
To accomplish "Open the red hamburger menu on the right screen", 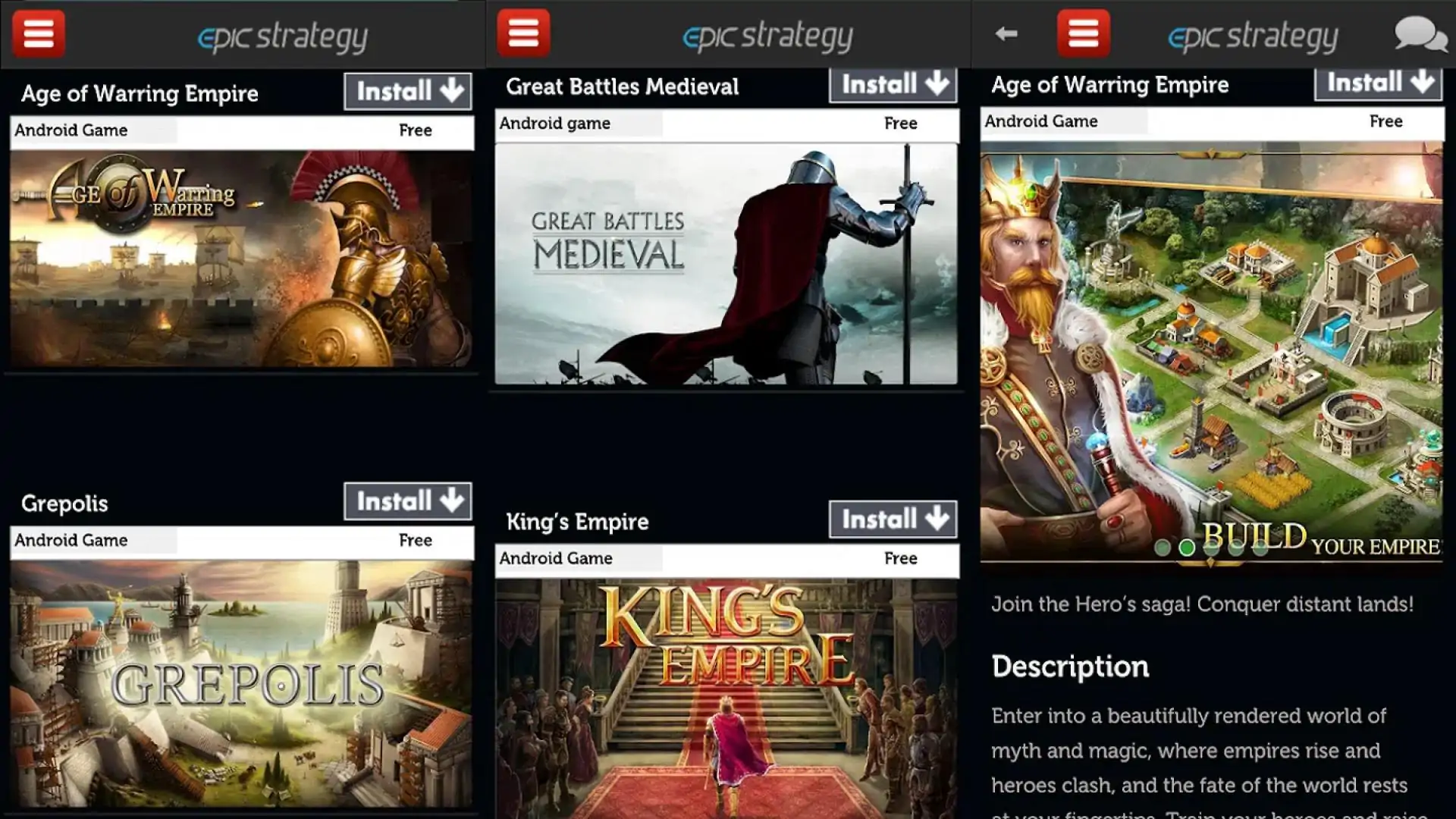I will pos(1084,33).
